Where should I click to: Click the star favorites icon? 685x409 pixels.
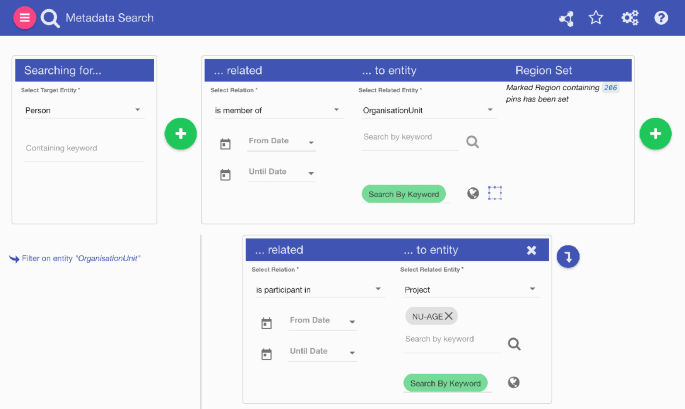pyautogui.click(x=596, y=18)
